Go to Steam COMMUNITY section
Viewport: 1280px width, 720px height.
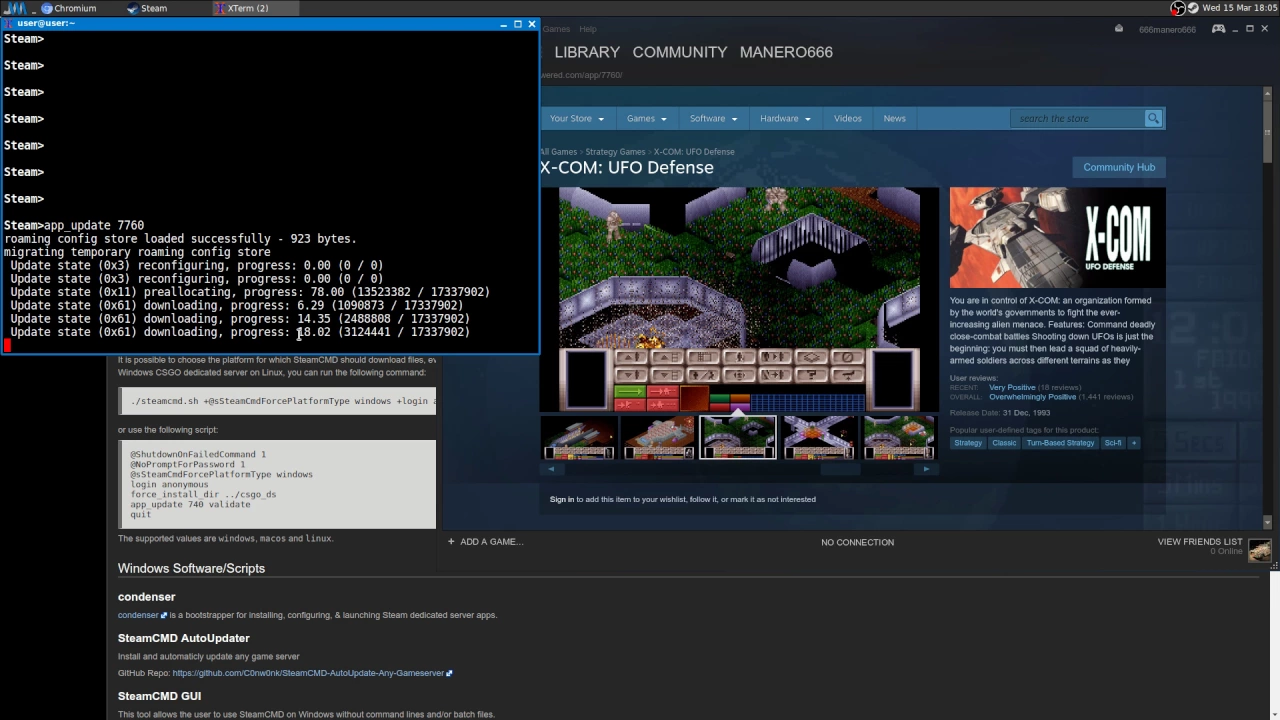680,52
